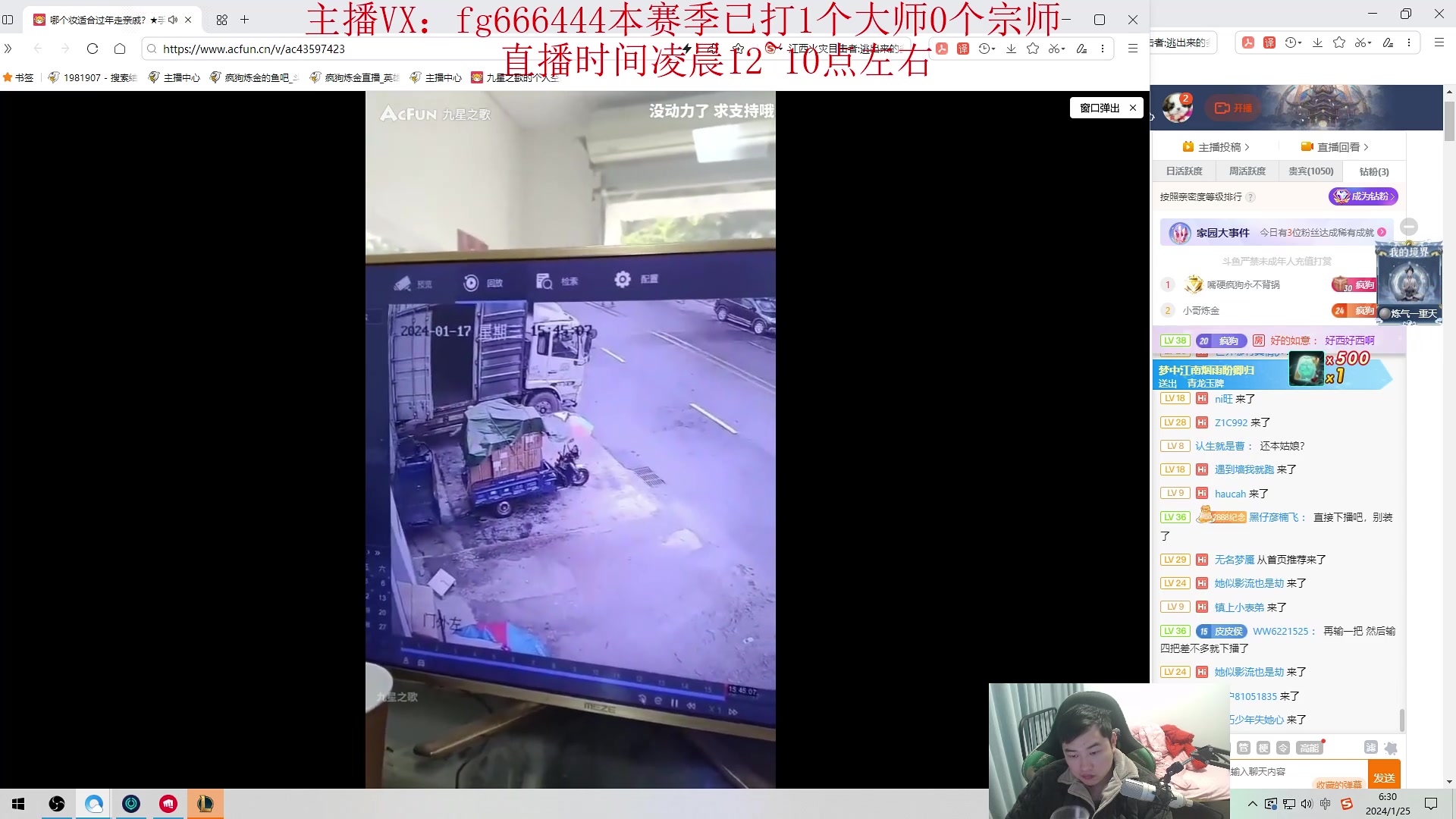This screenshot has height=819, width=1456.
Task: Toggle the 高能 danmaku option
Action: coord(1310,748)
